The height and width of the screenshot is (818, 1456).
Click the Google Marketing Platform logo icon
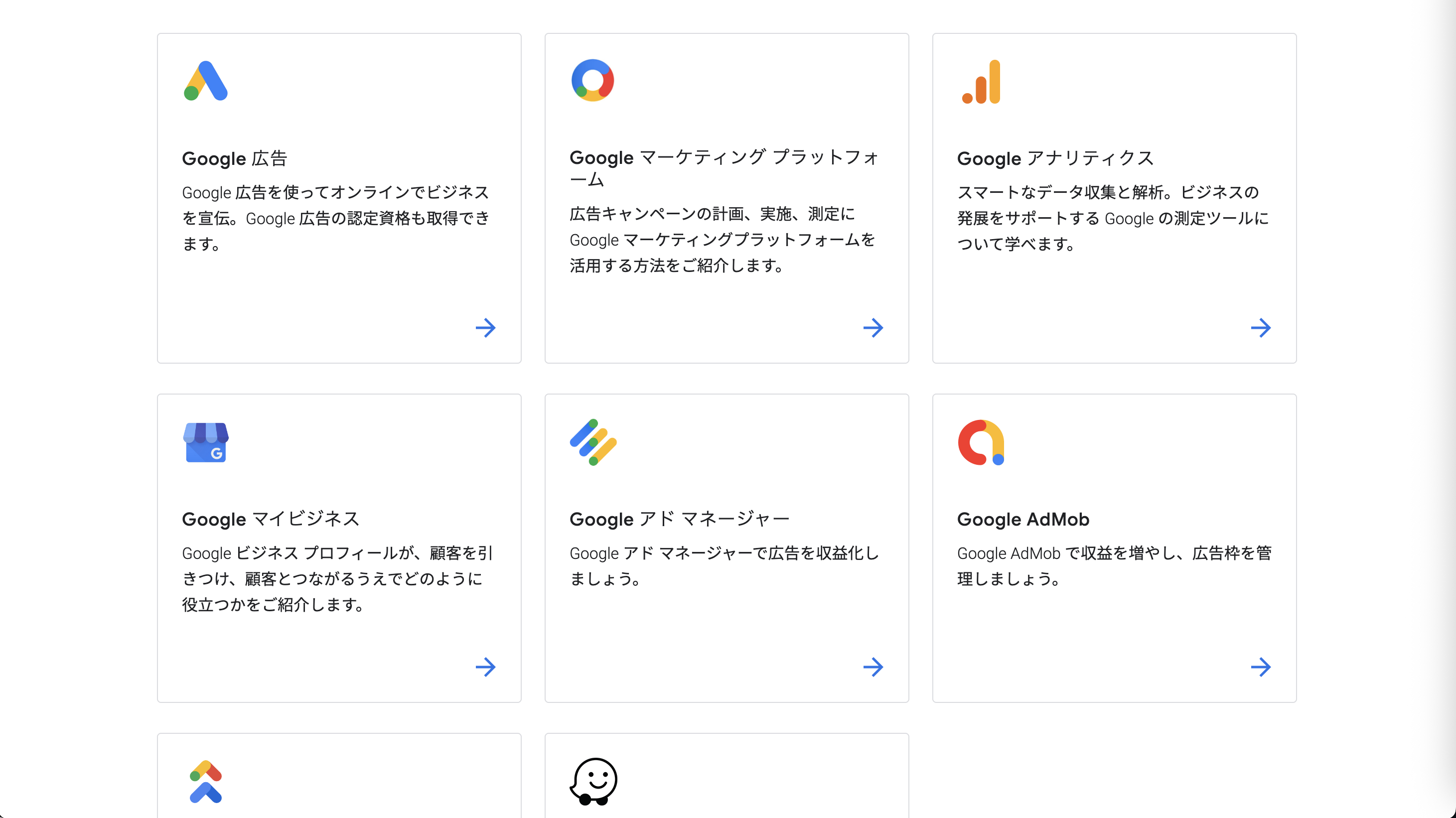pyautogui.click(x=592, y=80)
